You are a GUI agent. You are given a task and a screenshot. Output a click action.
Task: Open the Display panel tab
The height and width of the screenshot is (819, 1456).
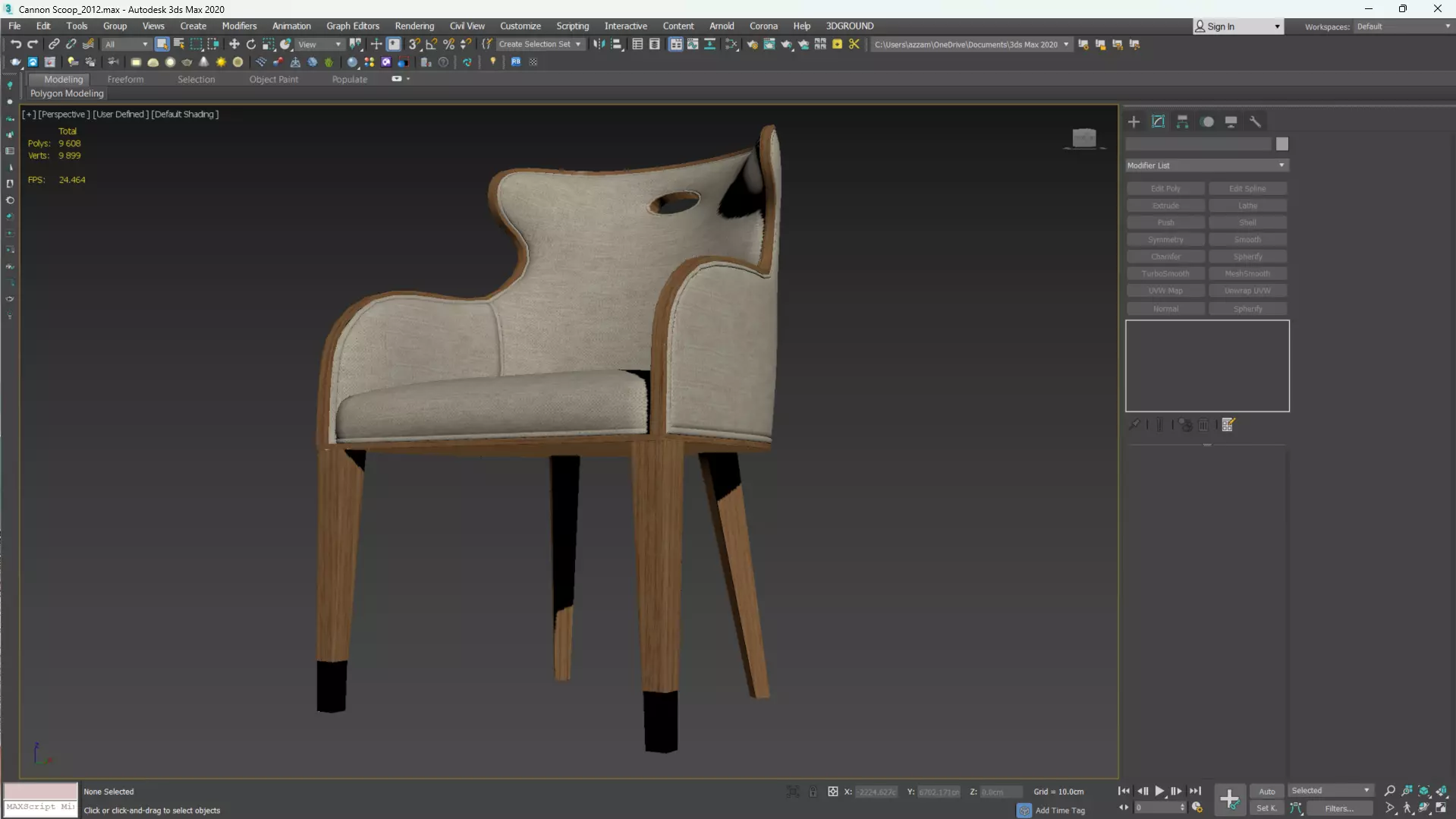pos(1231,121)
